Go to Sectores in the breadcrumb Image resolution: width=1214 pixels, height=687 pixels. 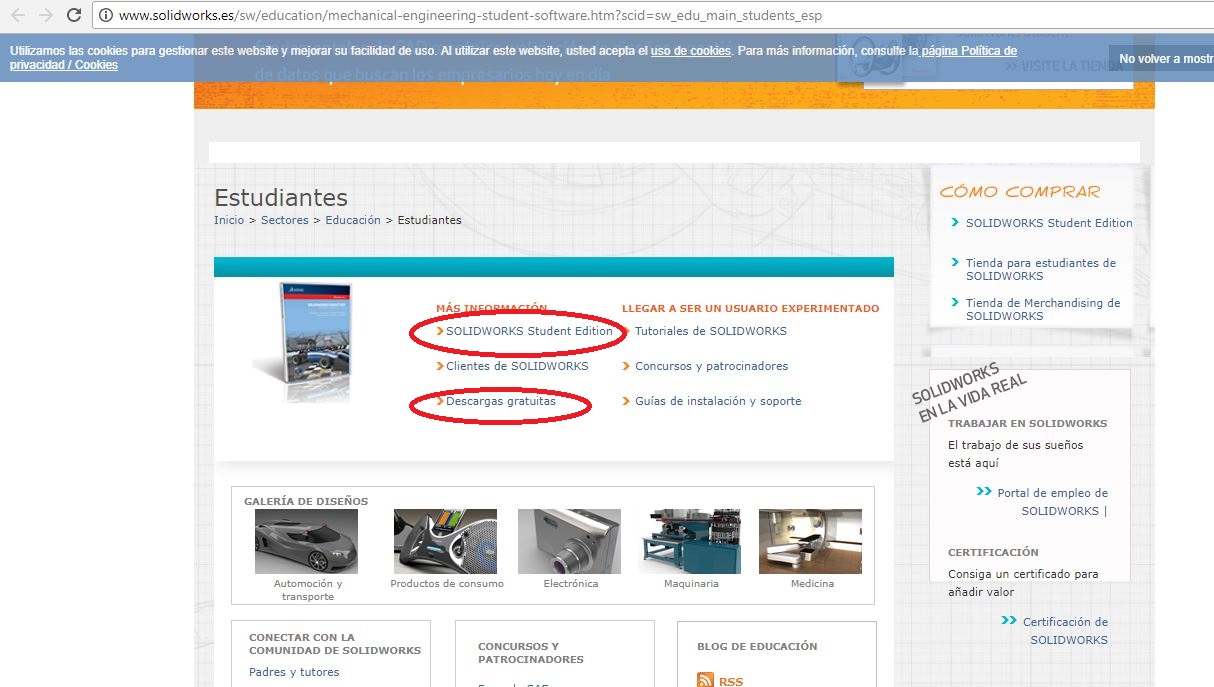(285, 220)
